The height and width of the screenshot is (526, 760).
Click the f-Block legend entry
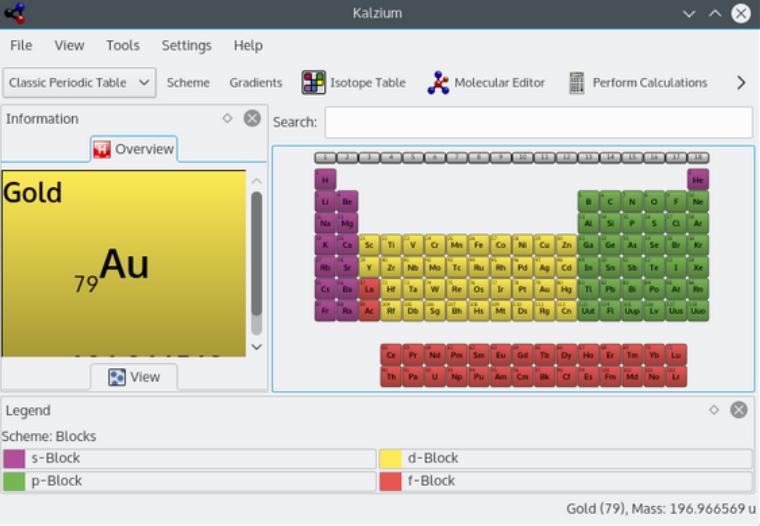coord(566,481)
